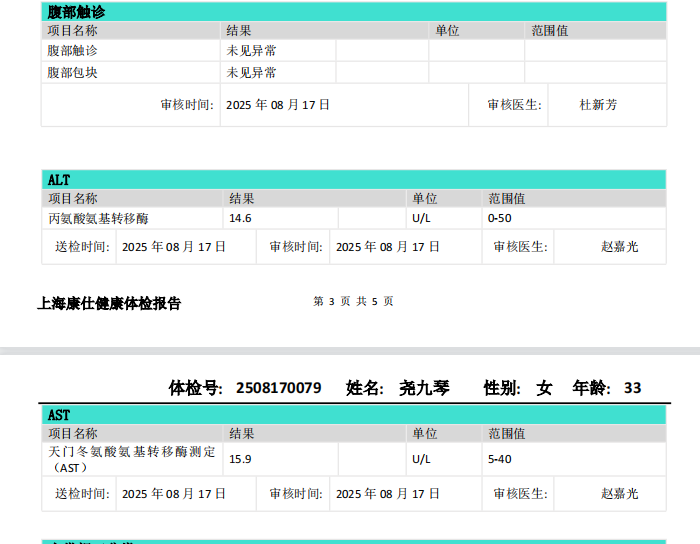Image resolution: width=700 pixels, height=544 pixels.
Task: Click the page indicator 第 3 页 共 5 页
Action: point(354,301)
